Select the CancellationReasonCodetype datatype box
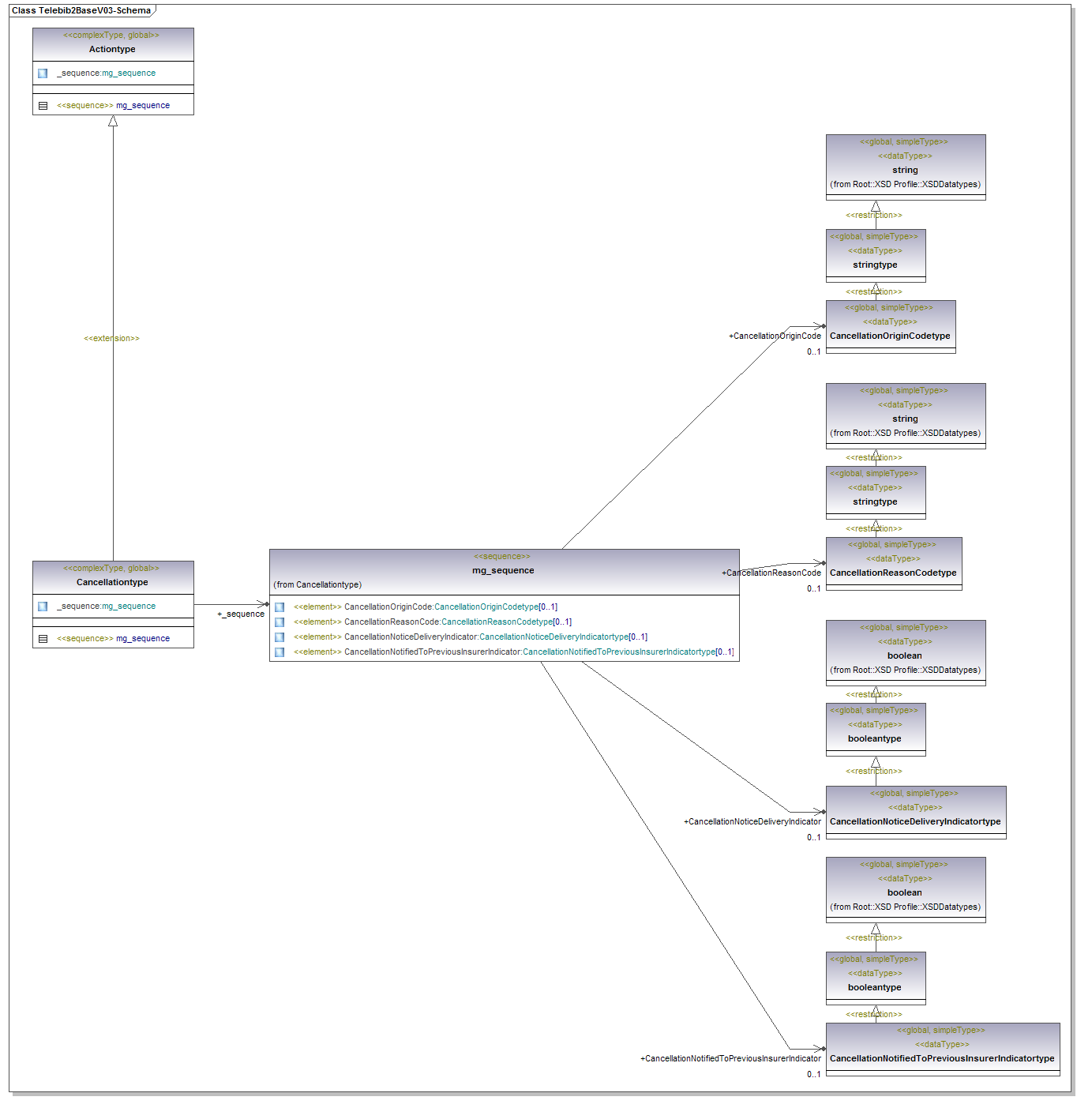 click(x=893, y=573)
